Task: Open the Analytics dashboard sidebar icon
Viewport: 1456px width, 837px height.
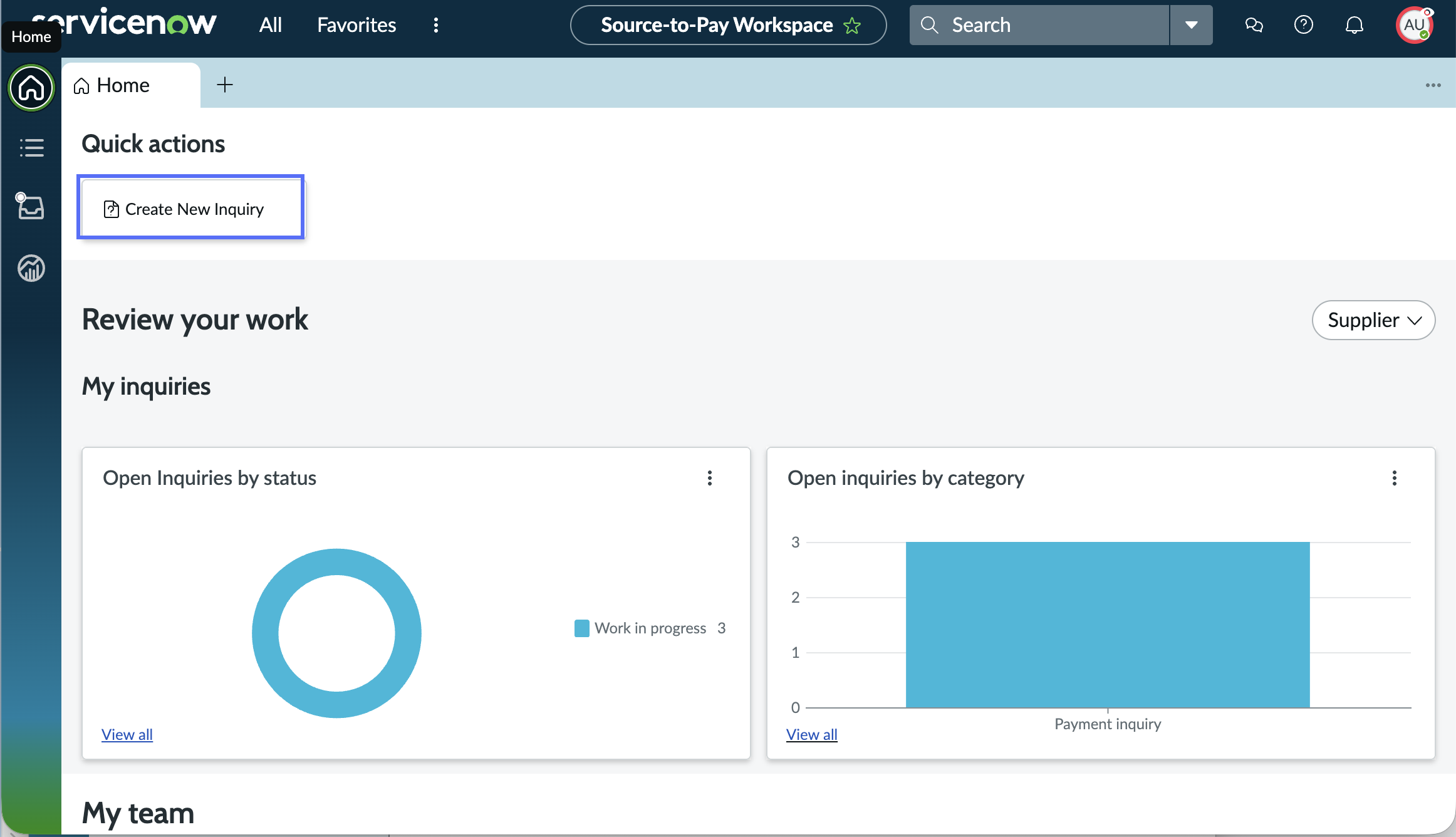Action: pyautogui.click(x=31, y=268)
